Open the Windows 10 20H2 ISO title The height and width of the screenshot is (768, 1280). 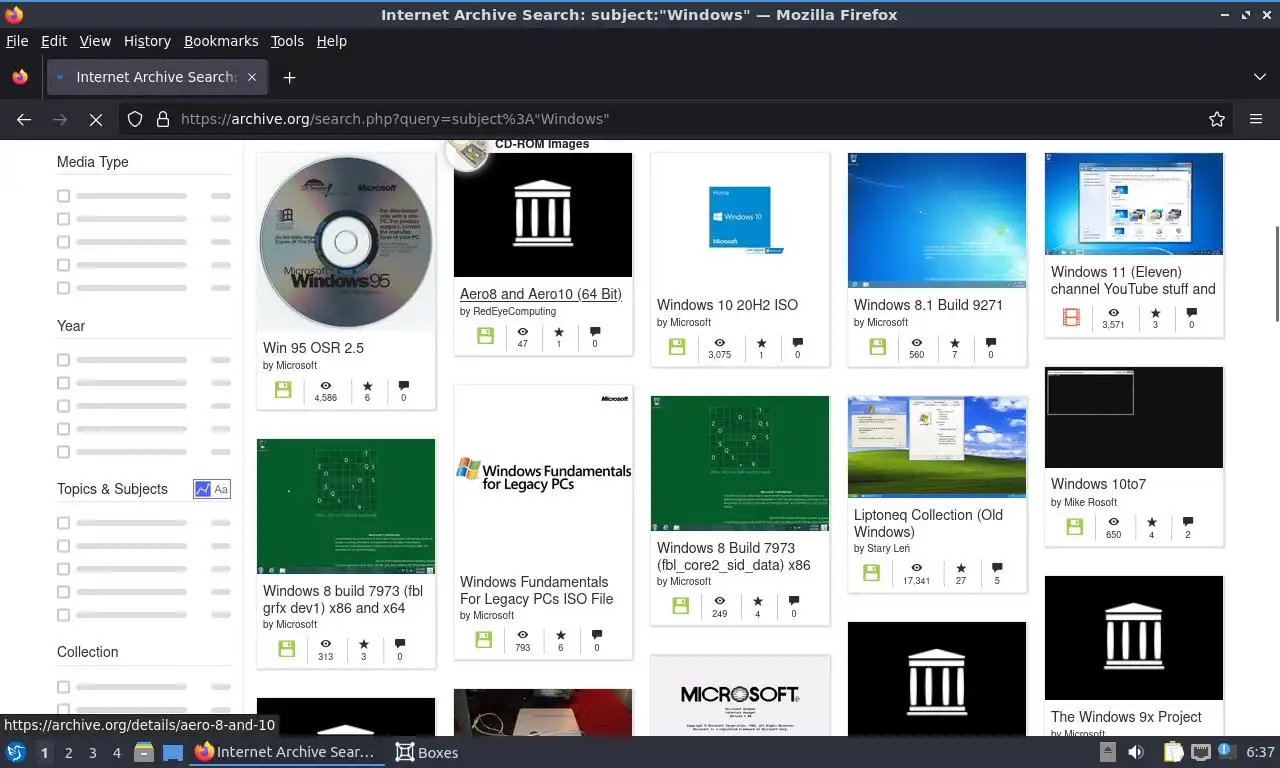click(727, 305)
